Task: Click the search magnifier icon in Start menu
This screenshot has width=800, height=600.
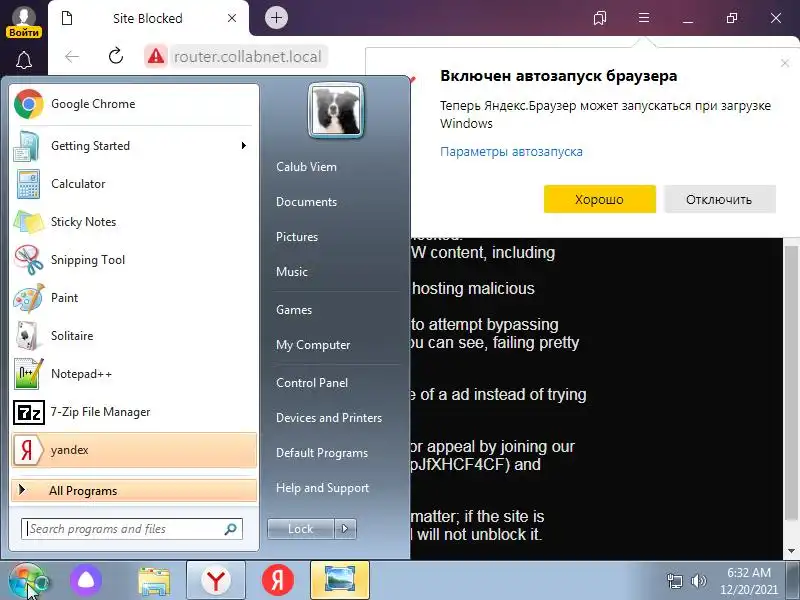Action: click(231, 529)
